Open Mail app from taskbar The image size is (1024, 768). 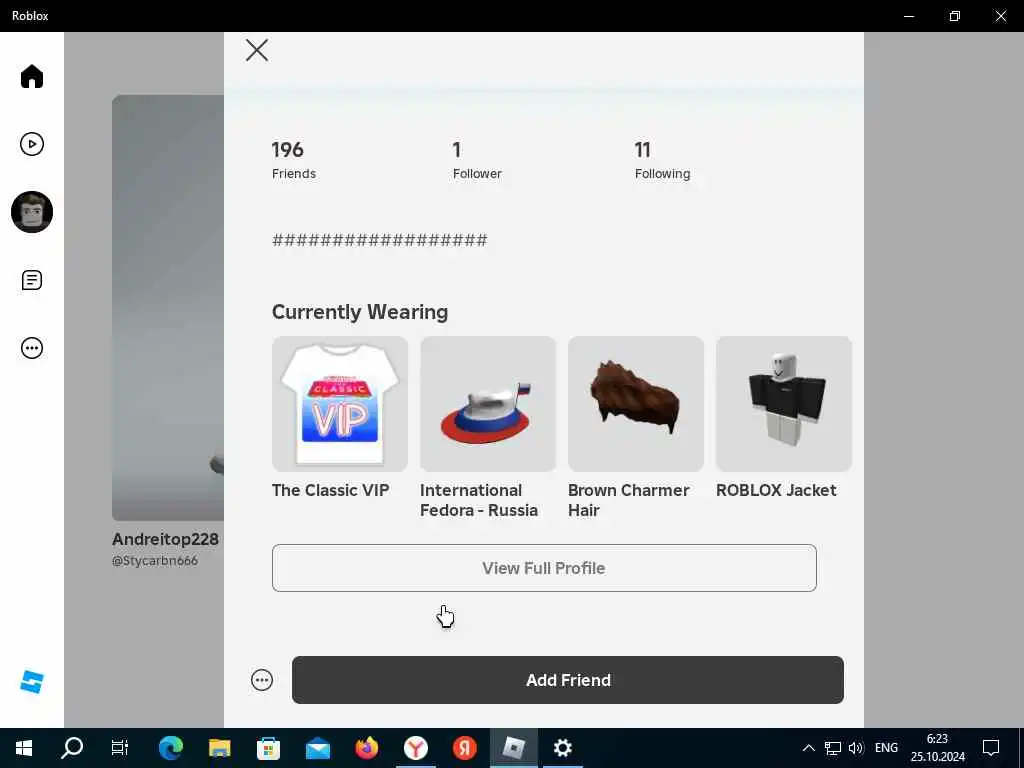pos(317,748)
